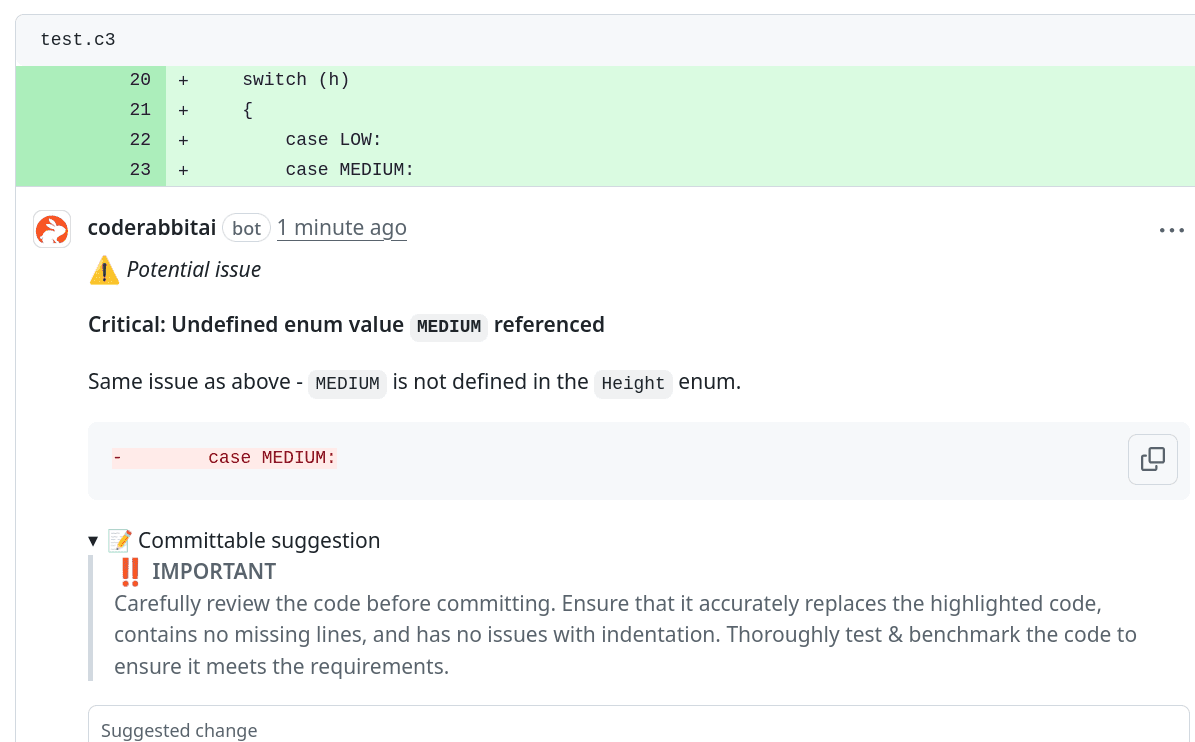Click the Suggested change box header

179,730
